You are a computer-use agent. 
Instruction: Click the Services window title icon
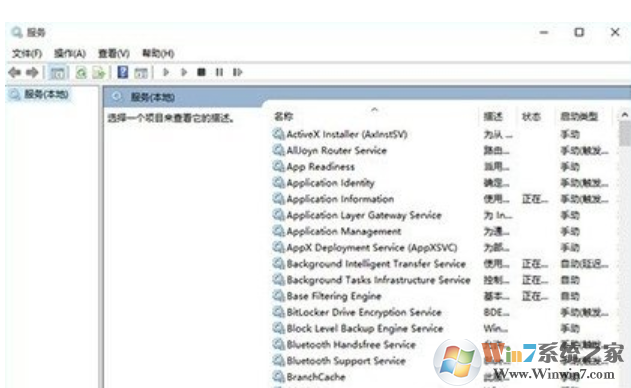click(x=17, y=32)
